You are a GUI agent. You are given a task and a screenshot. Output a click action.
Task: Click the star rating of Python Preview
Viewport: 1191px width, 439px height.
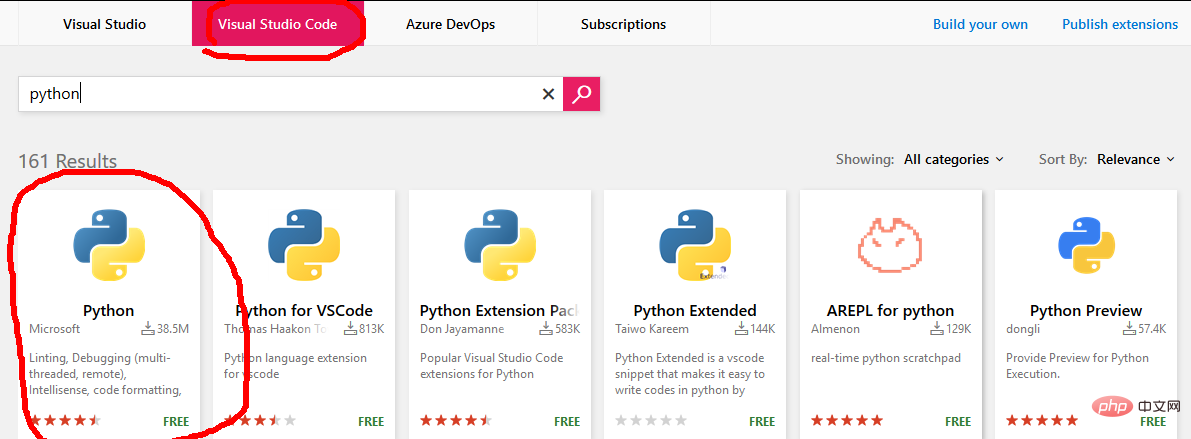coord(1042,420)
